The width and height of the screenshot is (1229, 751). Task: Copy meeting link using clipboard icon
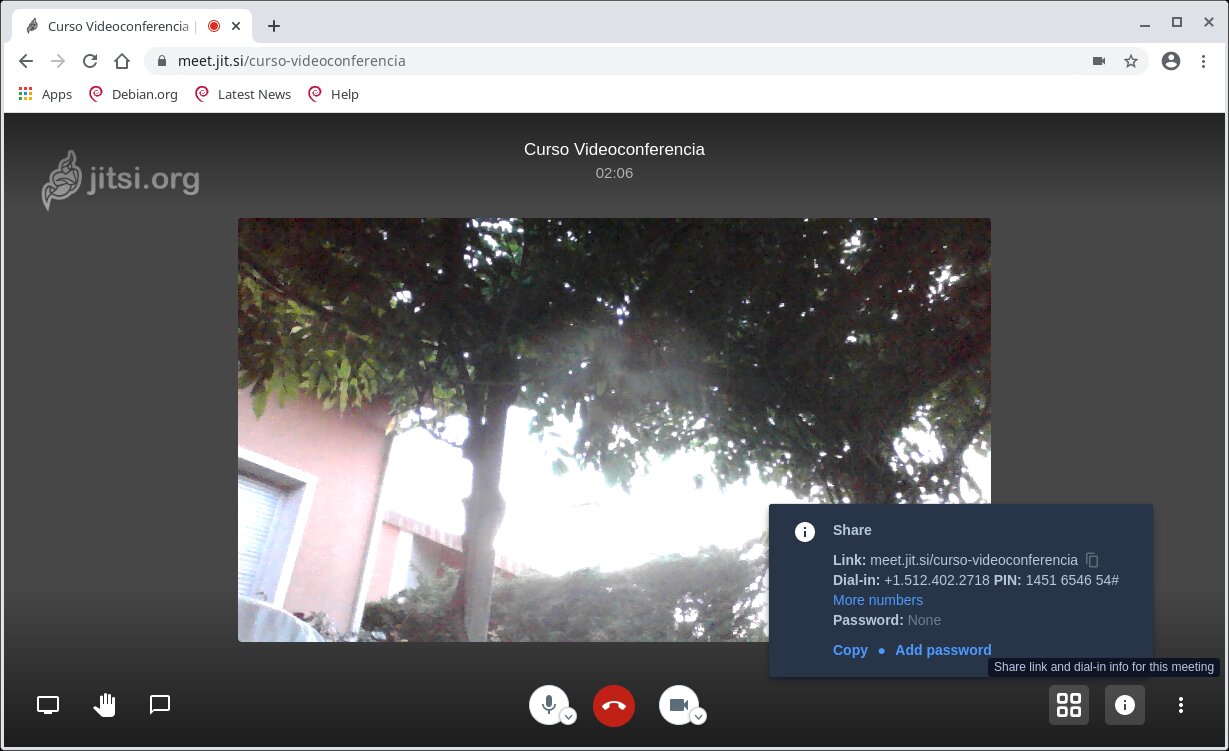tap(1093, 560)
